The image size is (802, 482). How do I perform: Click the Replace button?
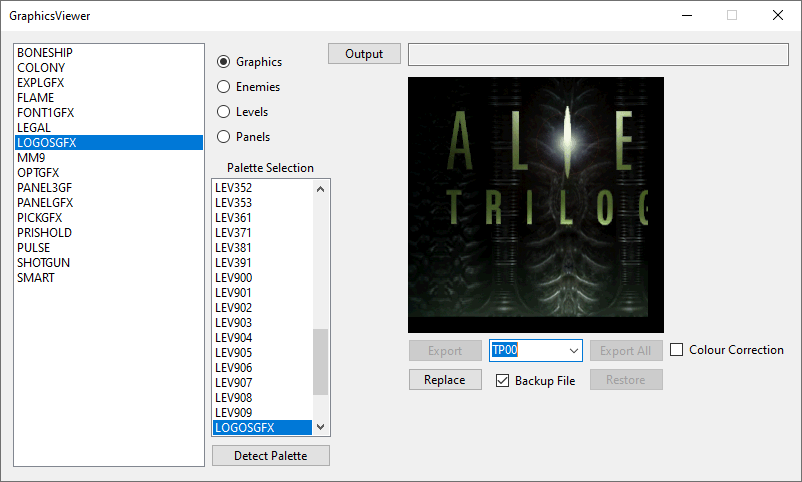(445, 380)
